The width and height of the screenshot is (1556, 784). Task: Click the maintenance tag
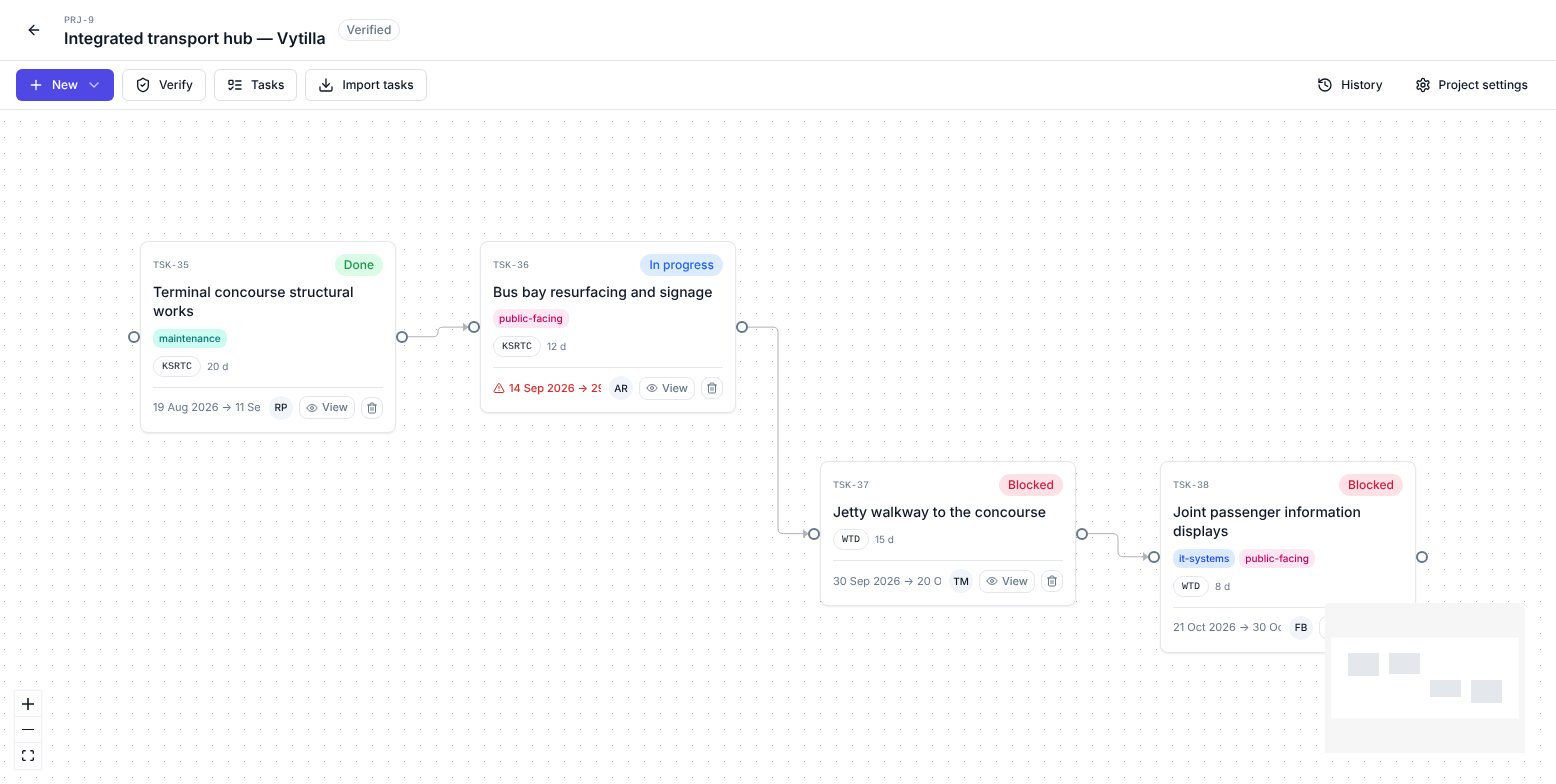coord(190,339)
